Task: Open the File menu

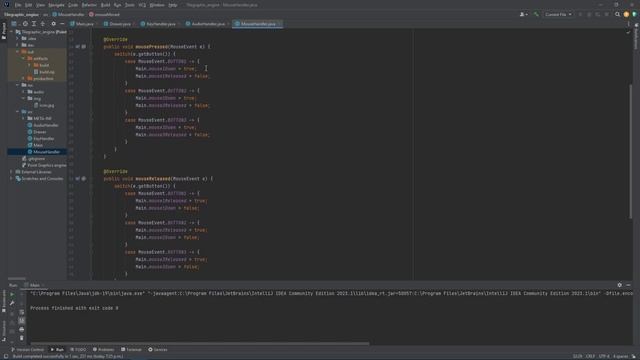Action: tap(18, 5)
